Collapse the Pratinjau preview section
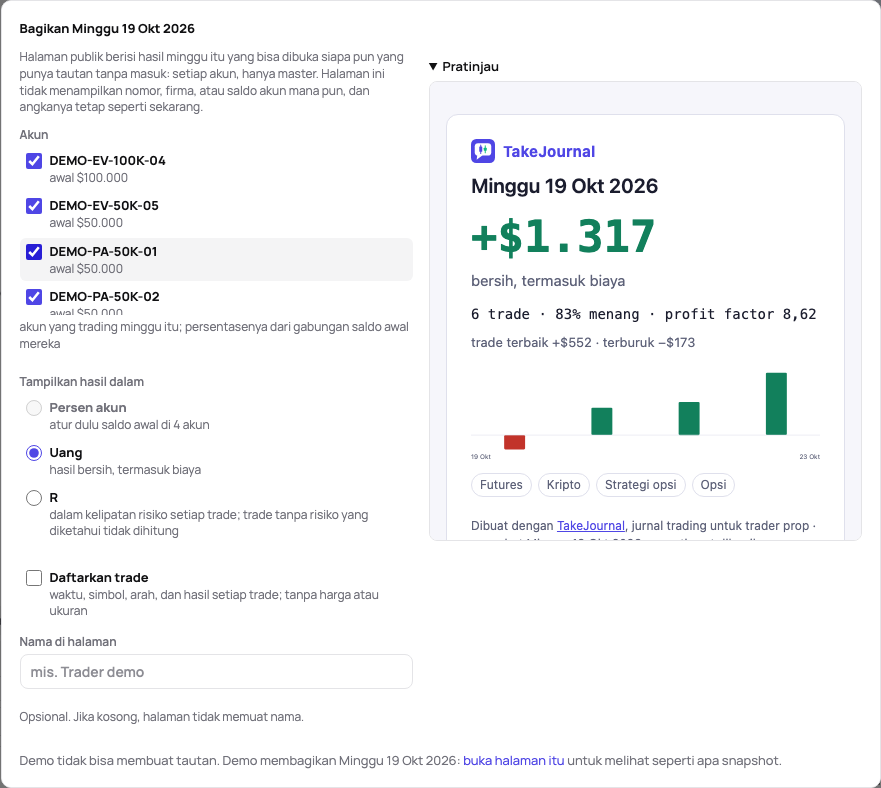The width and height of the screenshot is (881, 788). point(464,67)
